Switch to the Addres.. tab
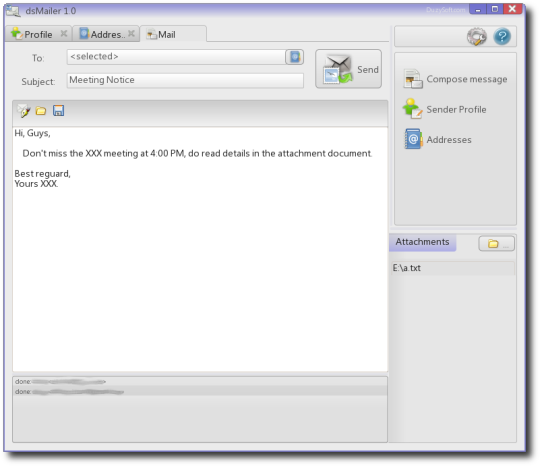 click(106, 34)
